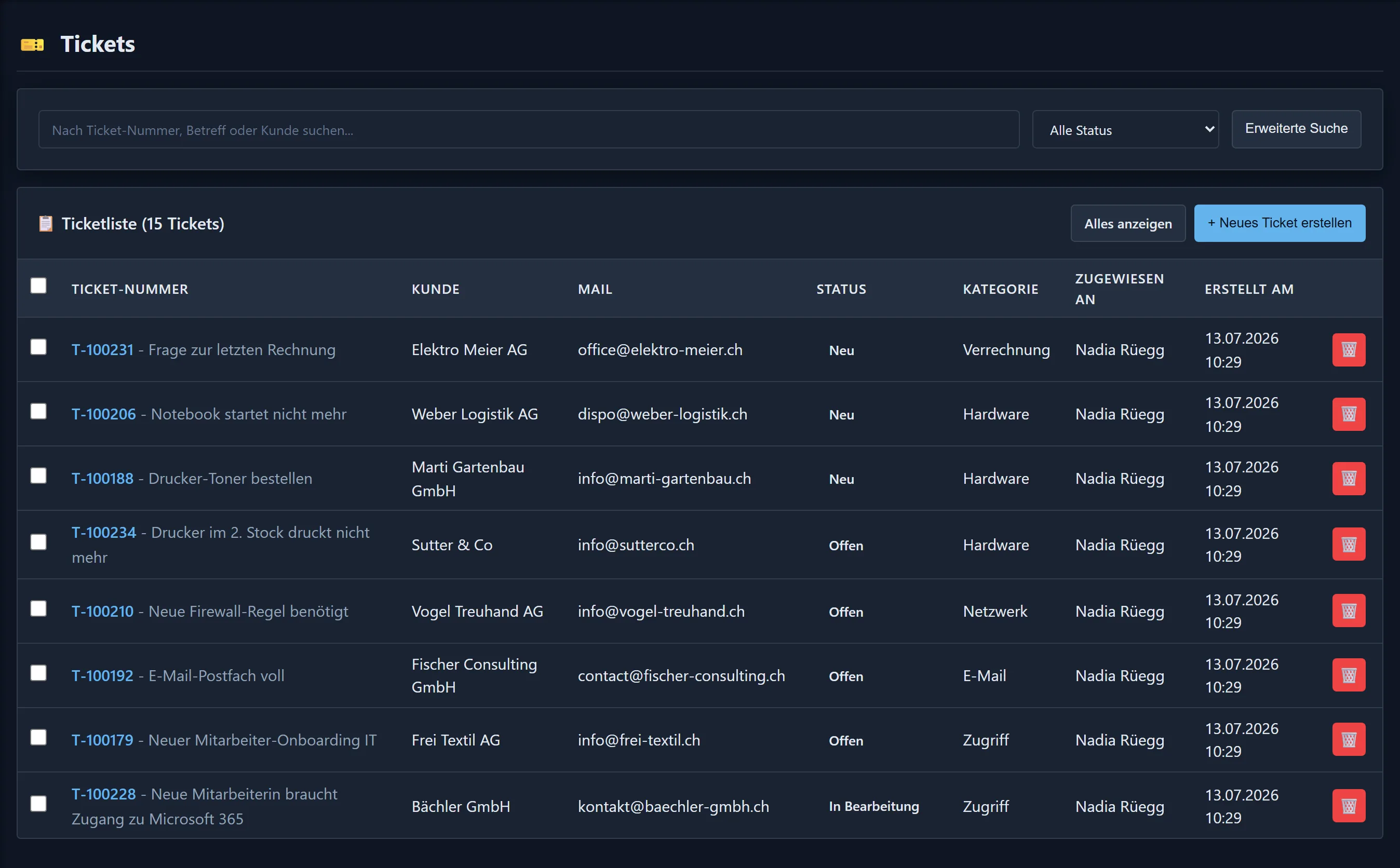The width and height of the screenshot is (1400, 868).
Task: Click the yellow ticket icon beside Tickets
Action: pos(32,45)
